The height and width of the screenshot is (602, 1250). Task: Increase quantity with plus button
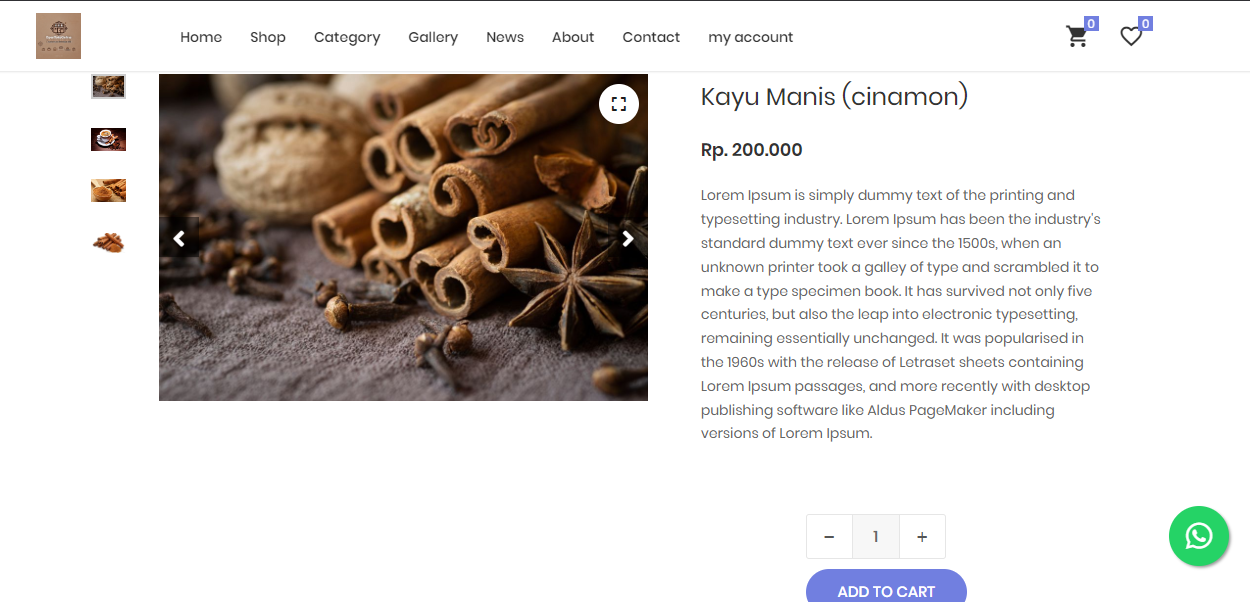coord(922,537)
